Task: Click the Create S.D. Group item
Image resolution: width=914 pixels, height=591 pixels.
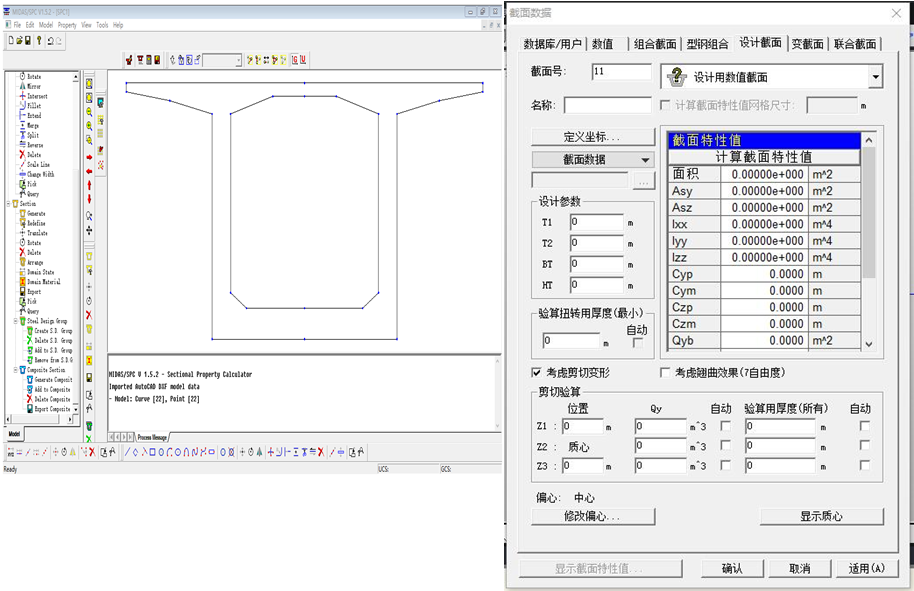Action: [x=53, y=331]
